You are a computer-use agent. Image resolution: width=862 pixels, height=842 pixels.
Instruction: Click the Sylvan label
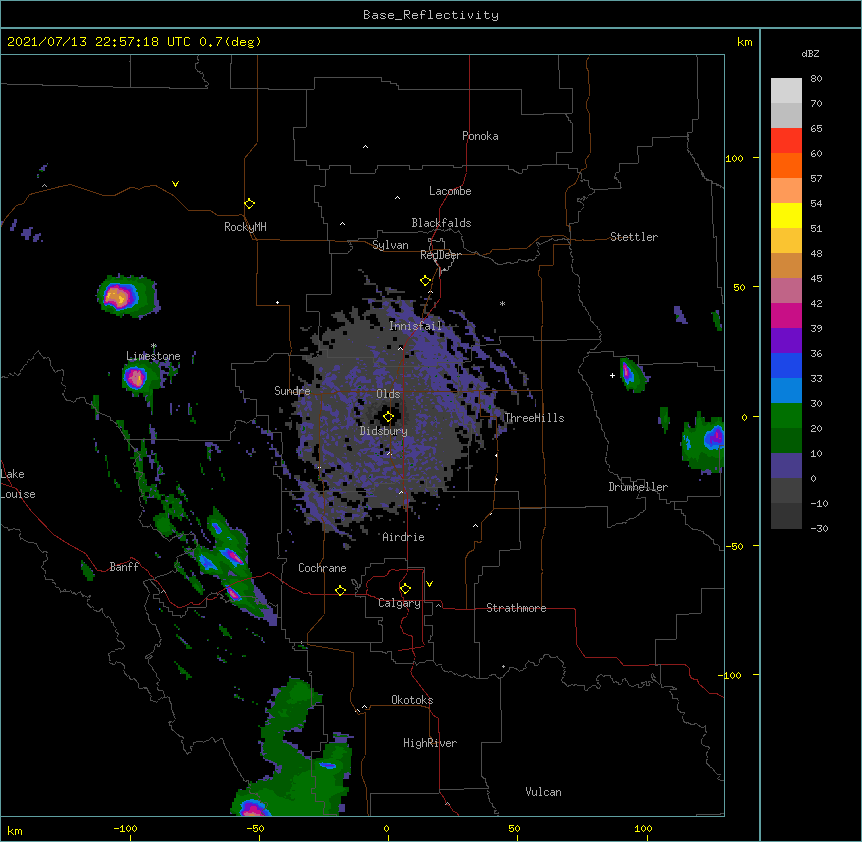390,245
